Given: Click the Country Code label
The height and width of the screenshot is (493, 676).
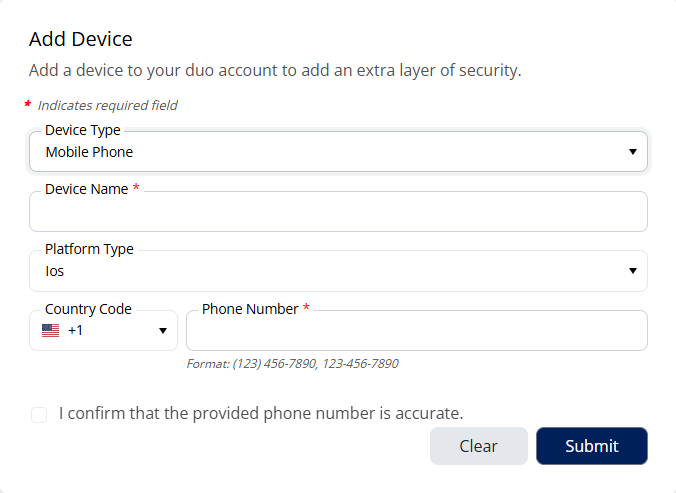Looking at the screenshot, I should coord(88,309).
